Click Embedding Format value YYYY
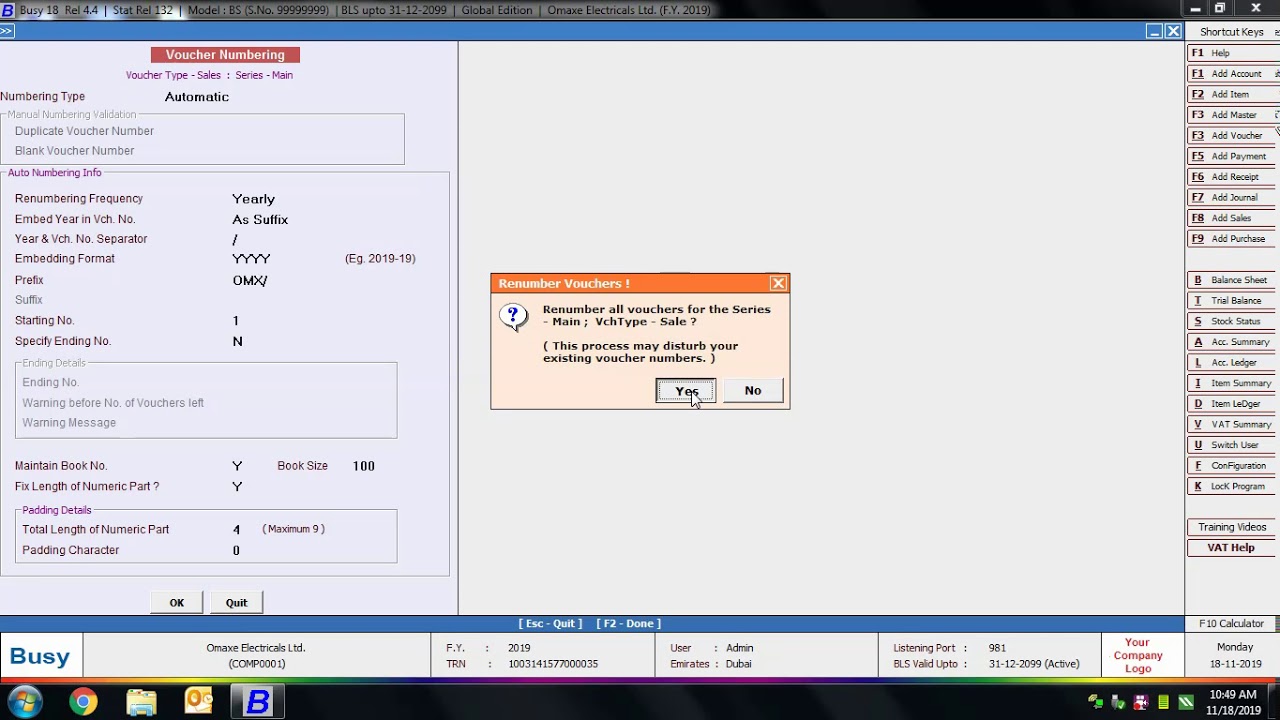1280x720 pixels. 251,259
